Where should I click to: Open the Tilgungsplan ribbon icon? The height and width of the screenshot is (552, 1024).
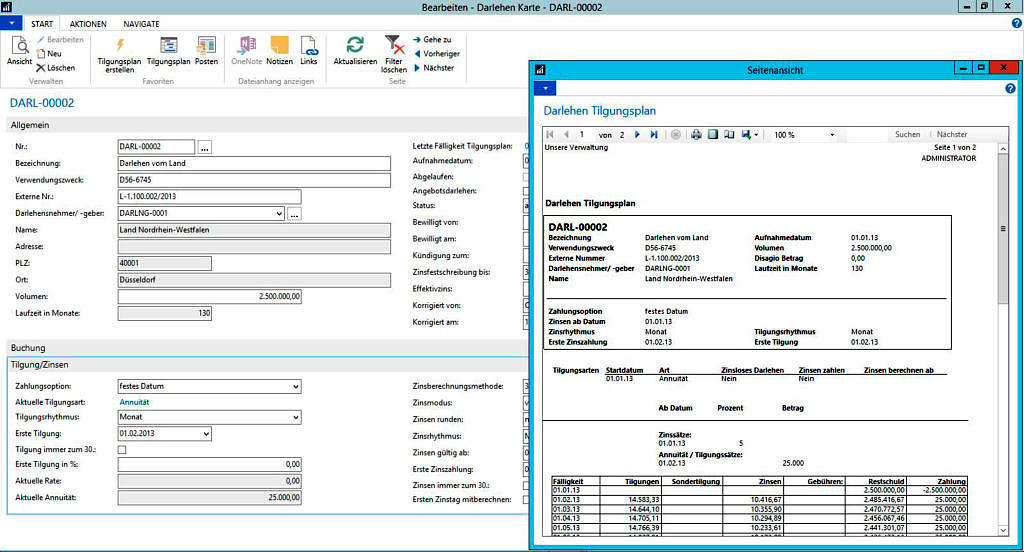click(169, 46)
